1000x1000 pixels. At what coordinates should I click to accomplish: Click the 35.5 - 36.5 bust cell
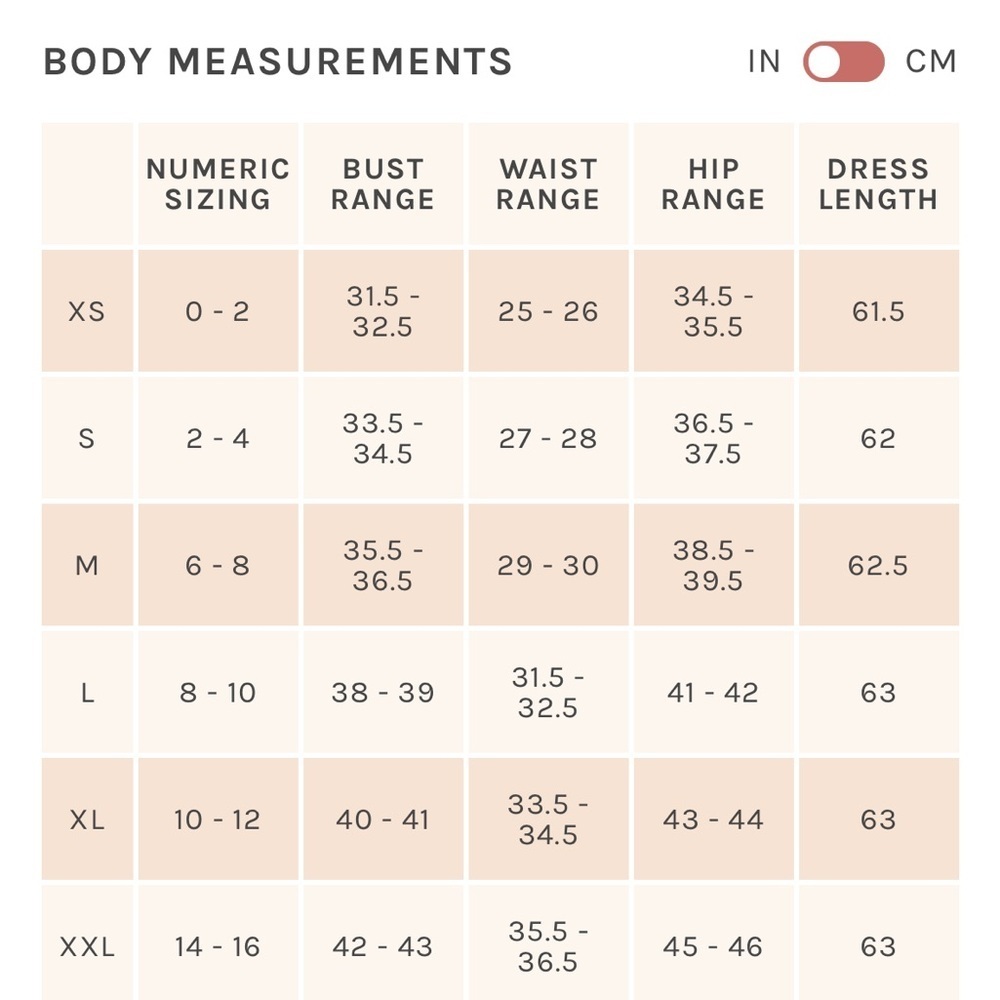[x=383, y=566]
